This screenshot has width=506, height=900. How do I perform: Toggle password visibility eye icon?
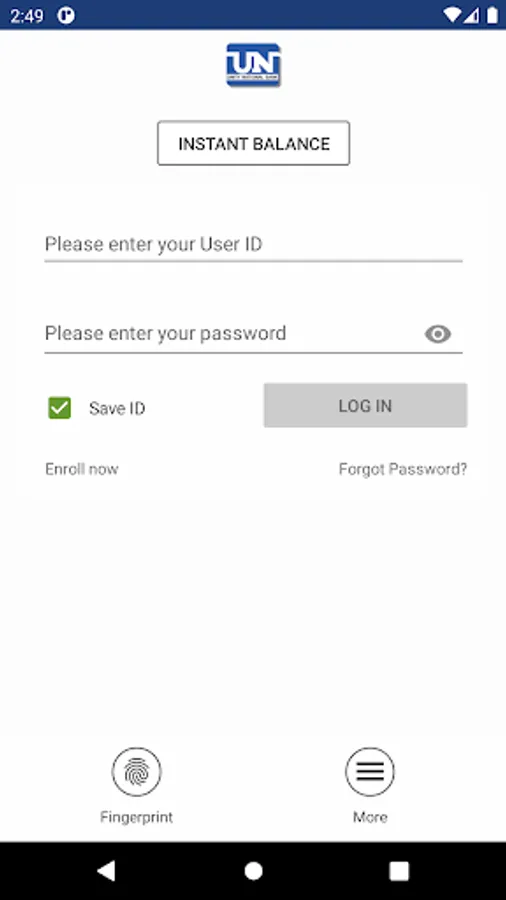pyautogui.click(x=438, y=333)
